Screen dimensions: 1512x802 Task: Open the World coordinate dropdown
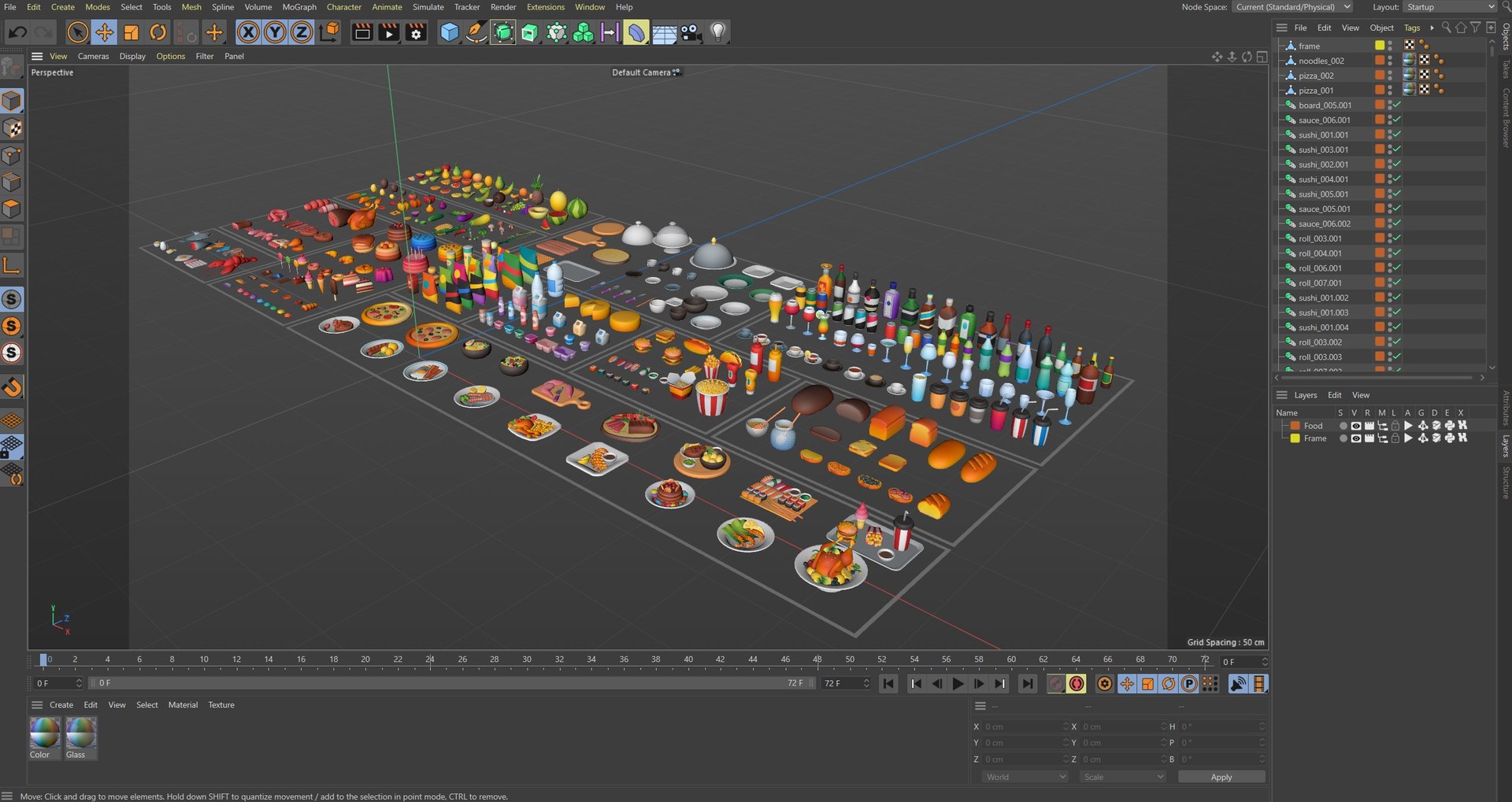point(1025,777)
